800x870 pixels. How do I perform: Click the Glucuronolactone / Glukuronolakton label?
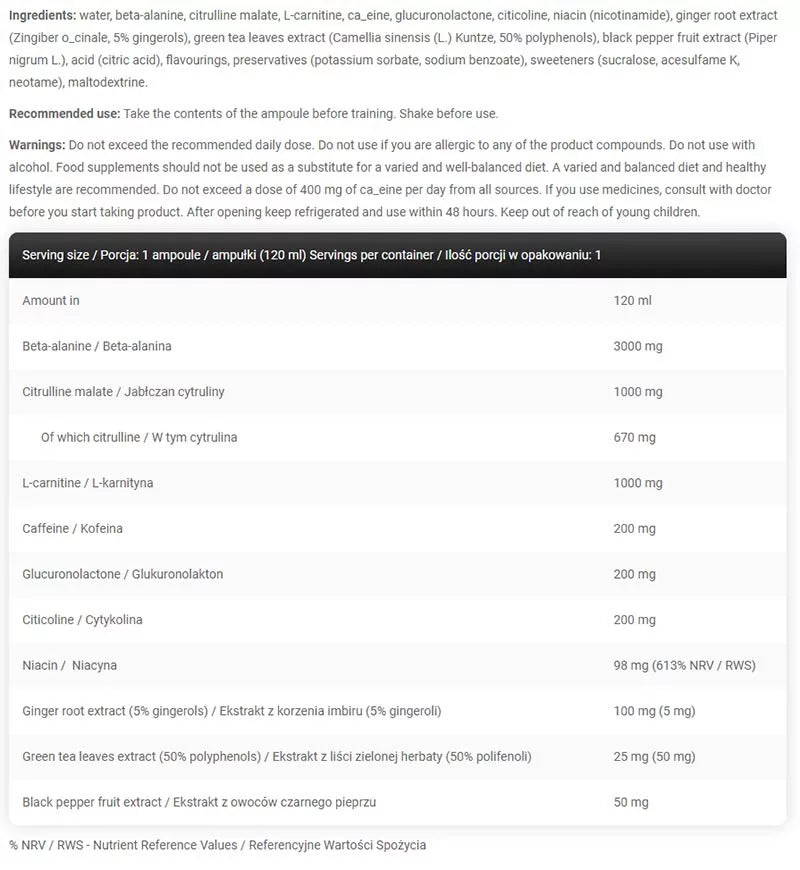click(123, 574)
